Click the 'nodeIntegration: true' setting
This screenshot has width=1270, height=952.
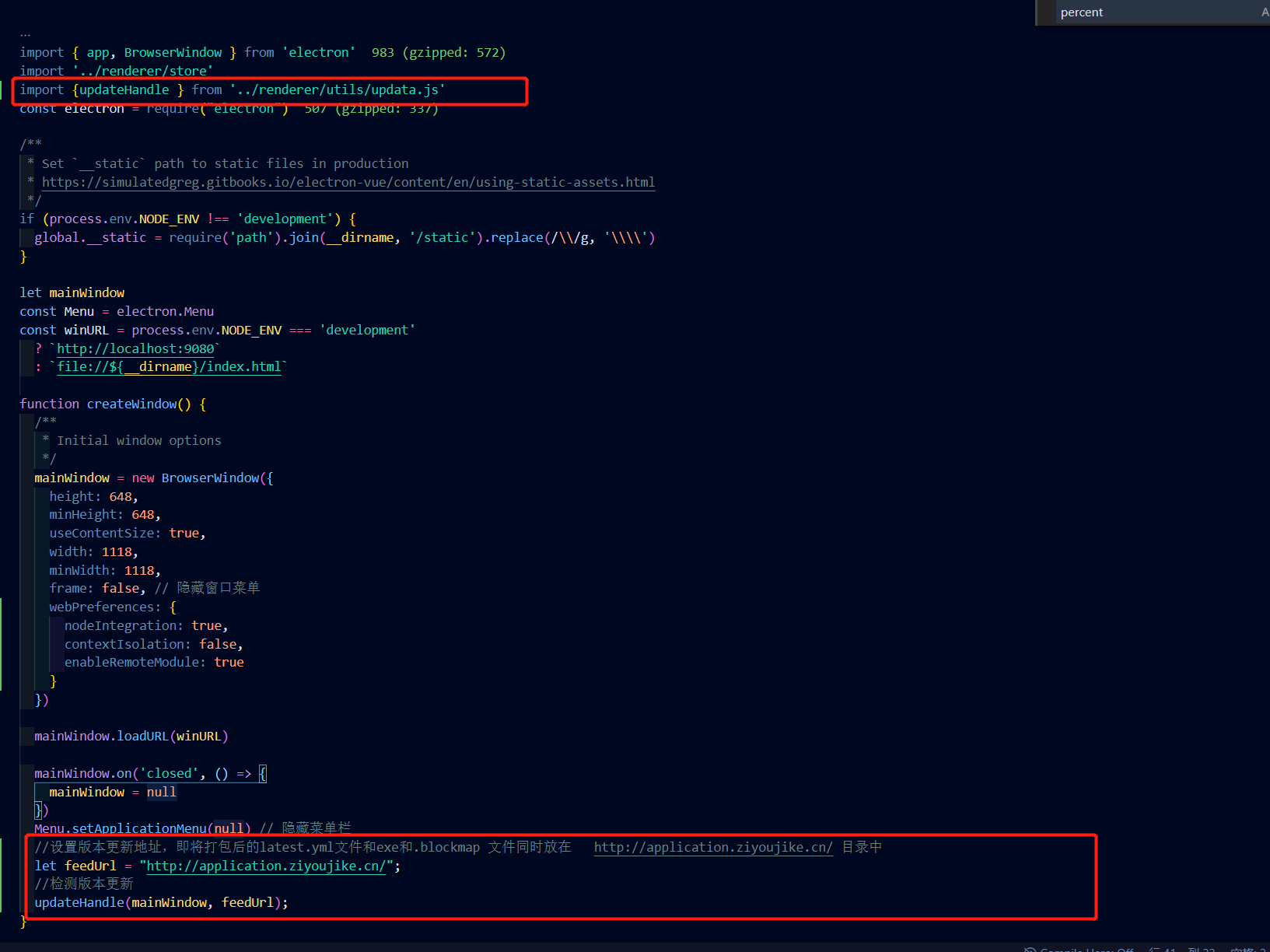(x=143, y=625)
